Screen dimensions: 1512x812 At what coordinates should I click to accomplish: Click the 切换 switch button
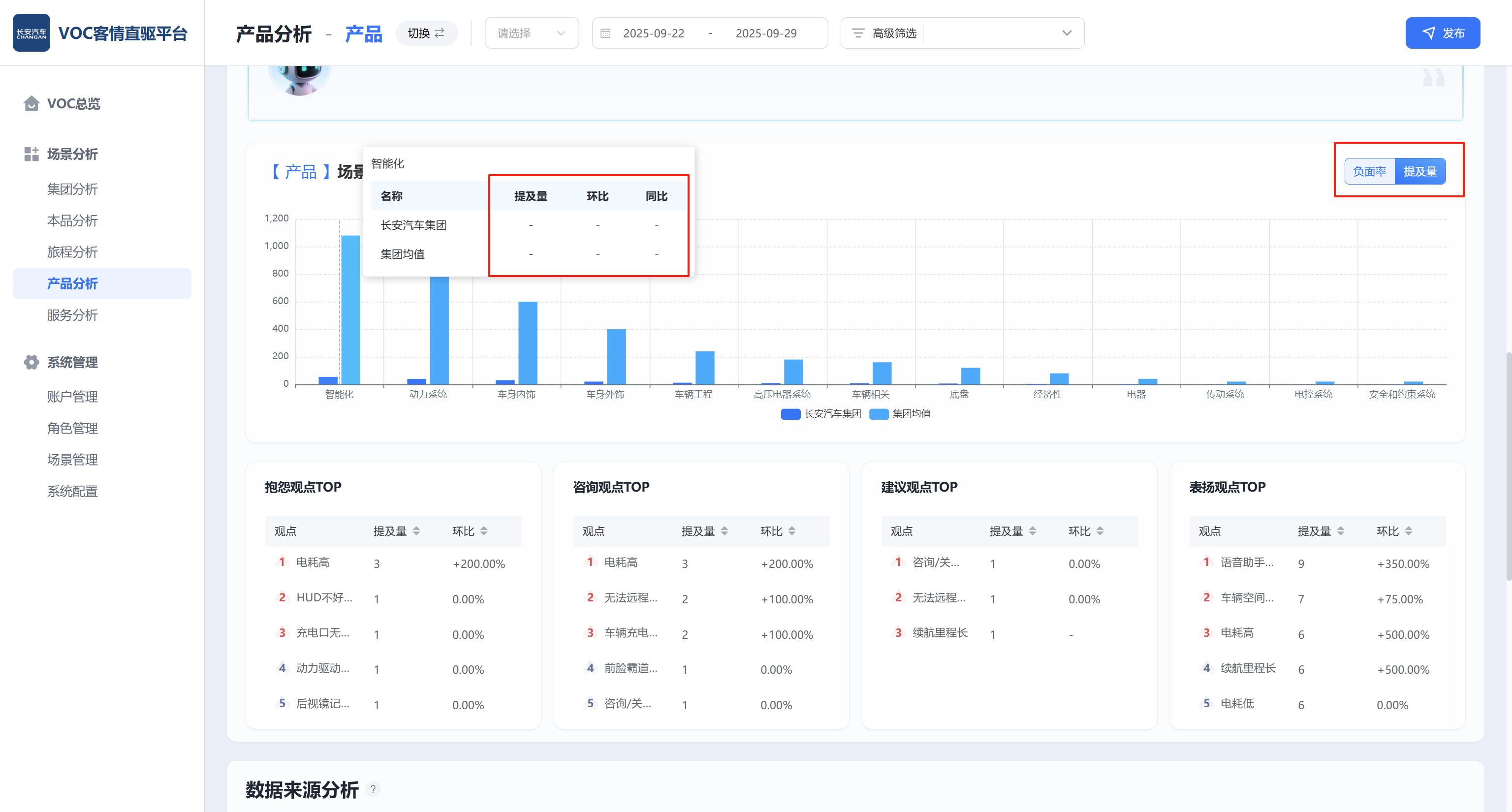tap(426, 33)
